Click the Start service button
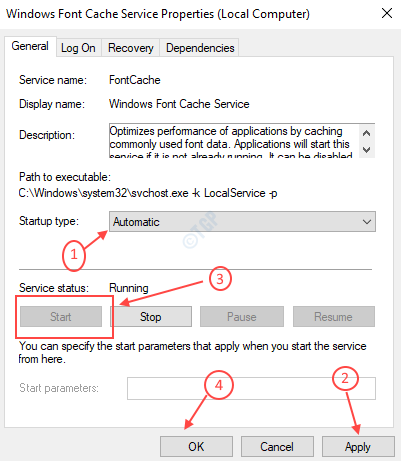 (x=61, y=317)
